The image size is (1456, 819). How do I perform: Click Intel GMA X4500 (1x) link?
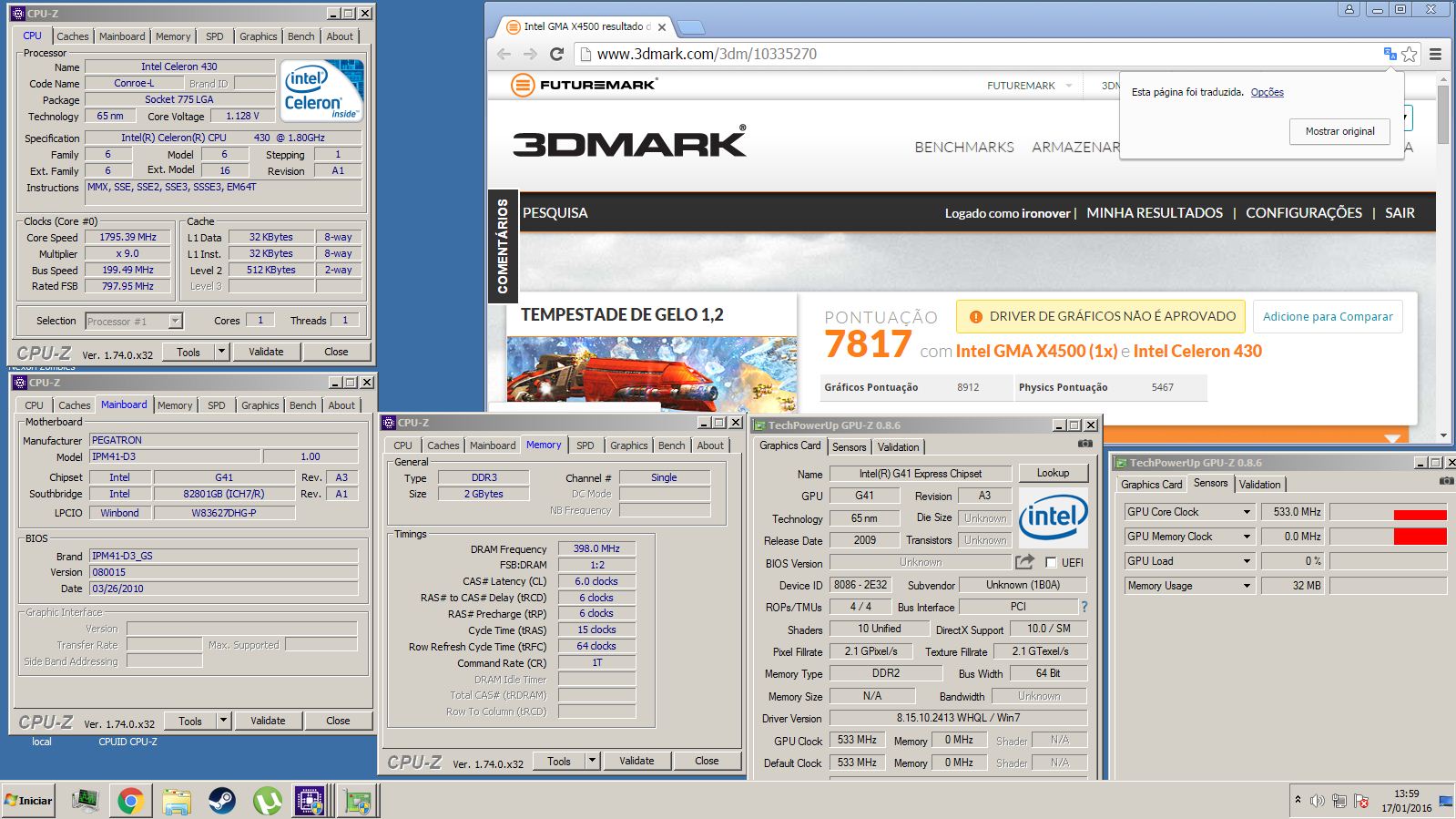(x=1036, y=351)
